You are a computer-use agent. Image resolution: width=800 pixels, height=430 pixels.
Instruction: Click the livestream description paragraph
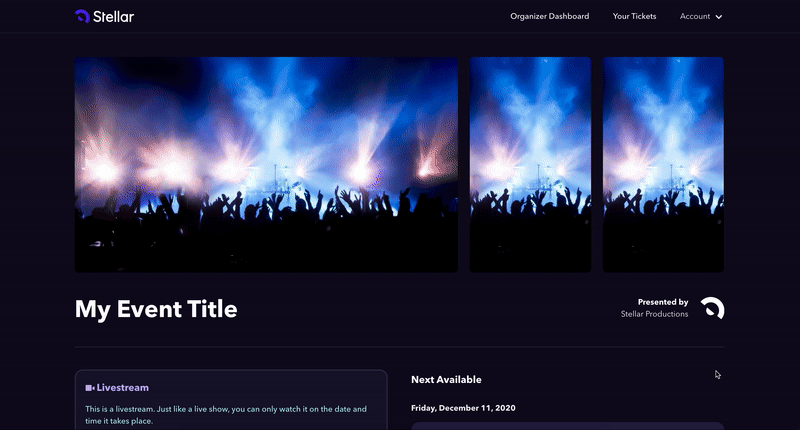(x=226, y=415)
